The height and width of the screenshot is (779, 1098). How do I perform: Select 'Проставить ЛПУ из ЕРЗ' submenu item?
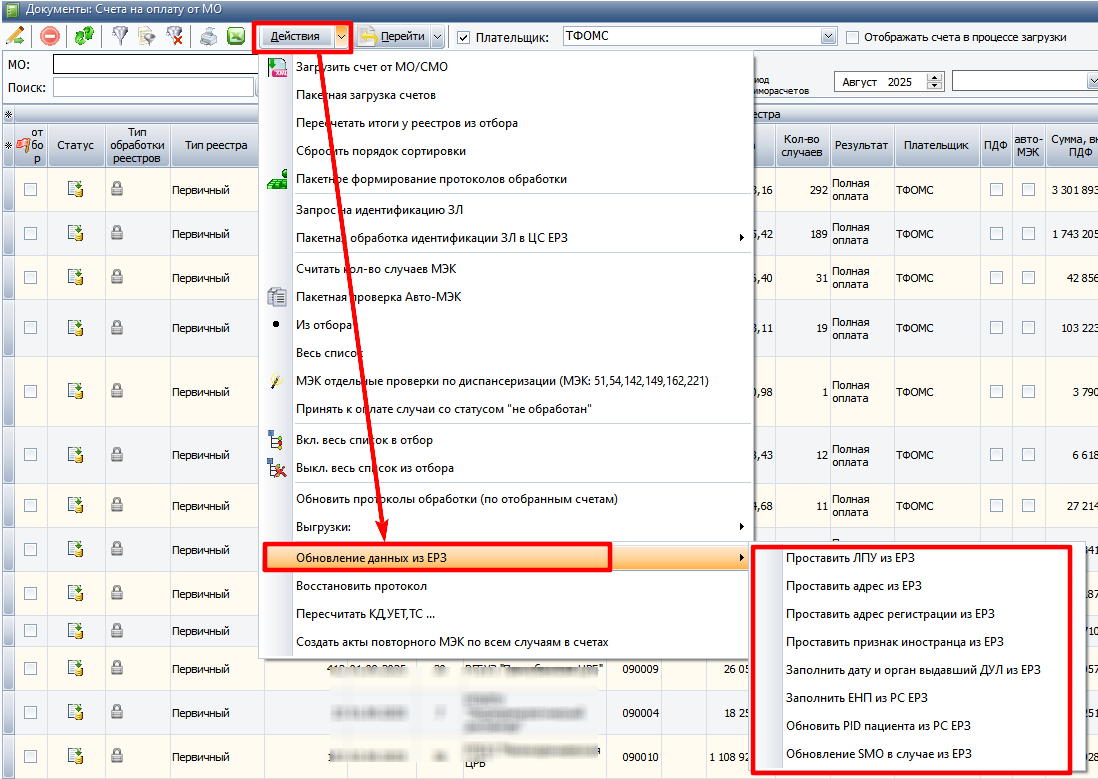pos(850,558)
